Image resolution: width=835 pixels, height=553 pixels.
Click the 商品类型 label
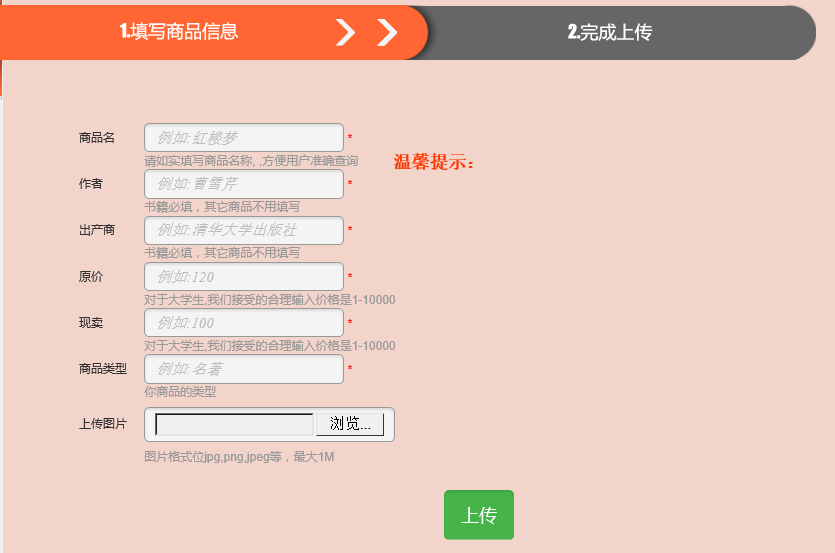(103, 369)
